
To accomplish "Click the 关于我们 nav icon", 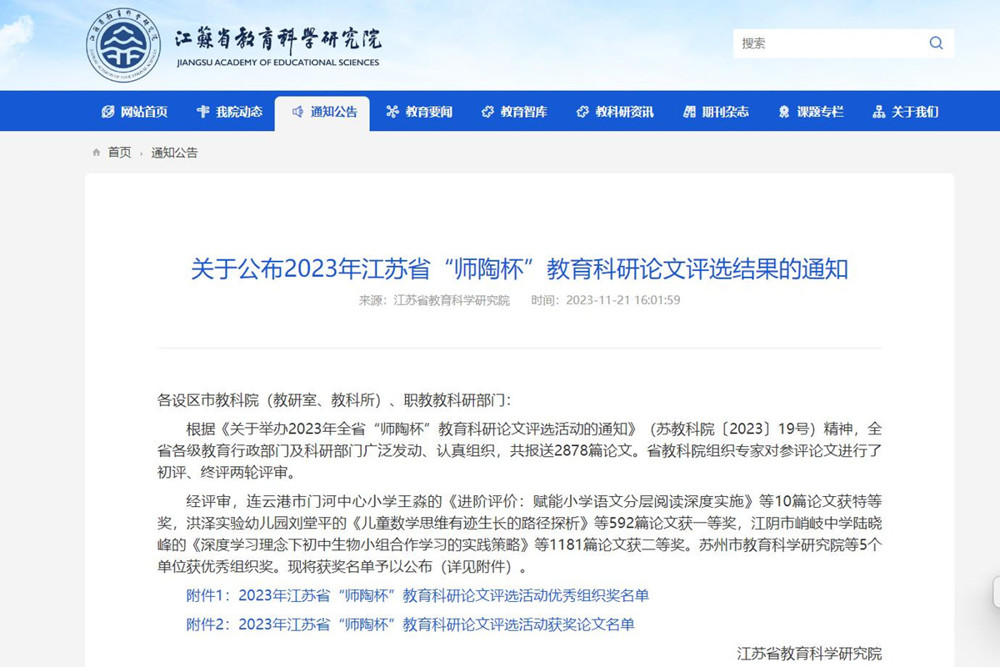I will pyautogui.click(x=879, y=112).
